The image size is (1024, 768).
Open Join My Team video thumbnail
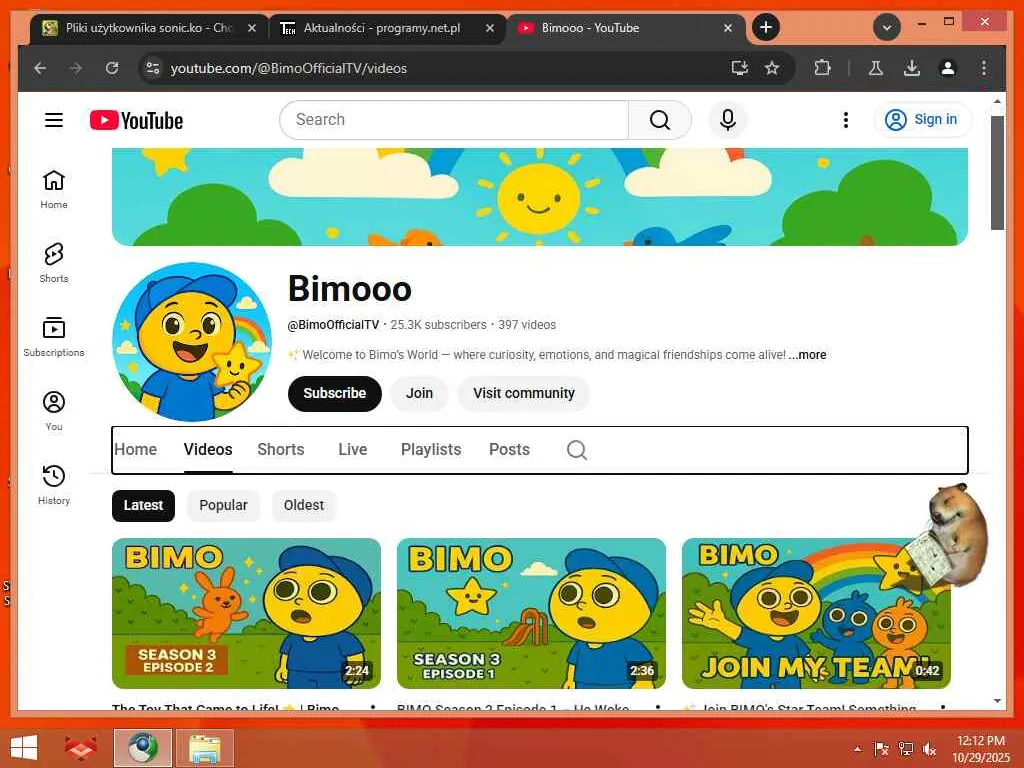[816, 613]
